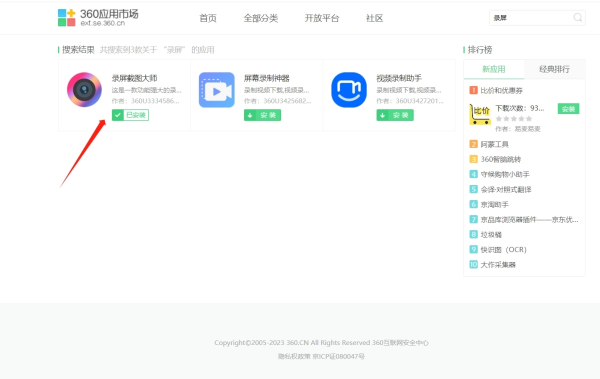
Task: Click the rank 1 number badge
Action: (x=473, y=90)
